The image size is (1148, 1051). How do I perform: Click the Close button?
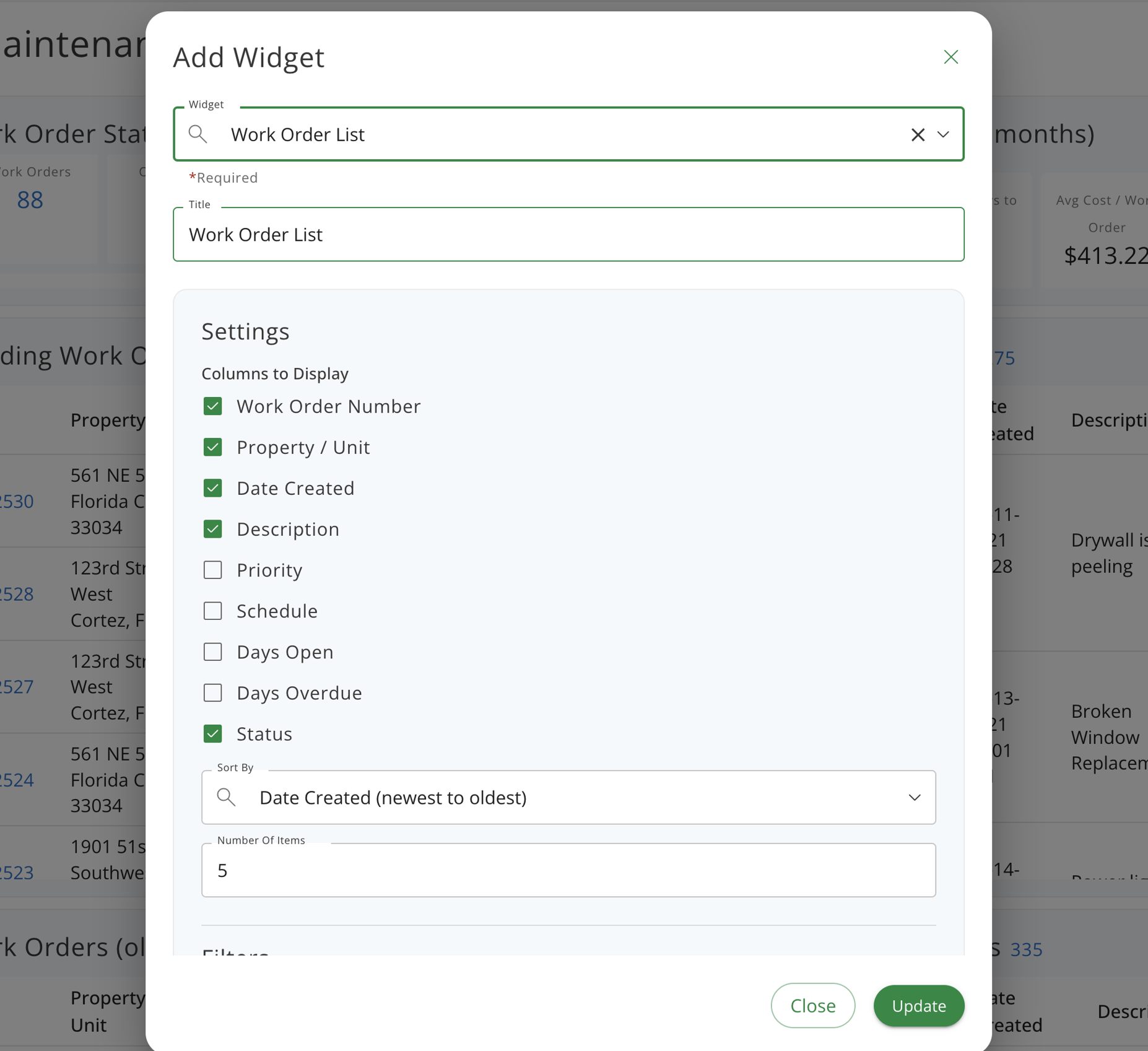click(x=812, y=1006)
